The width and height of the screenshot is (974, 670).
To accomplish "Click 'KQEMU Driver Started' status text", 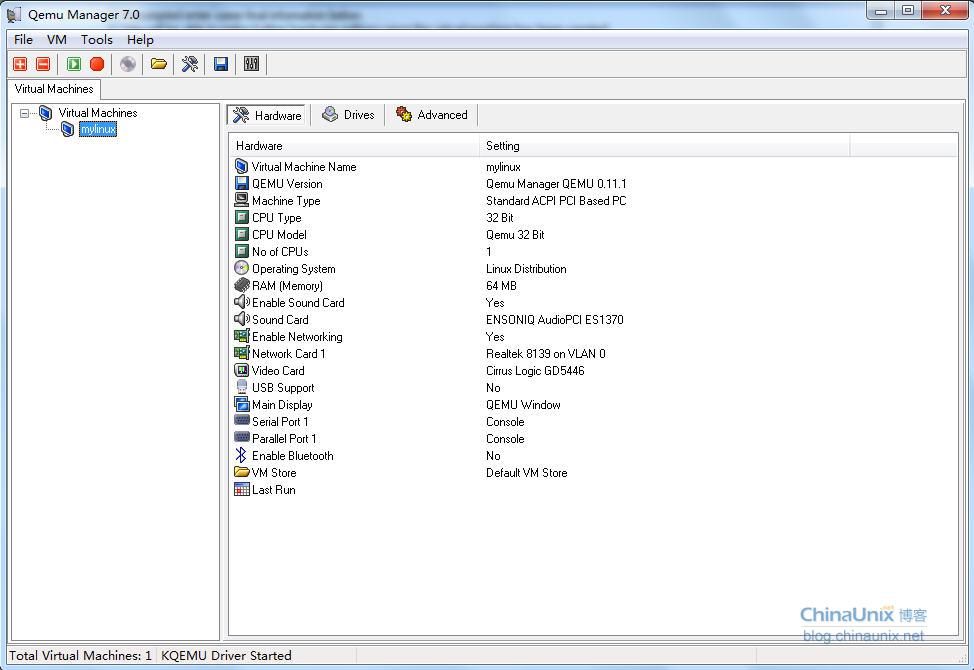I will click(226, 656).
